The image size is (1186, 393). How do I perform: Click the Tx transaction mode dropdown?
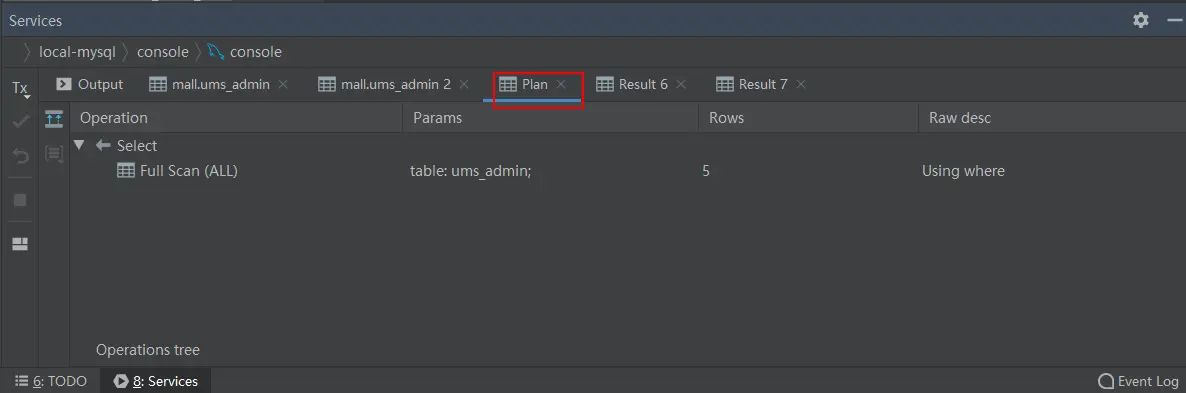[20, 89]
